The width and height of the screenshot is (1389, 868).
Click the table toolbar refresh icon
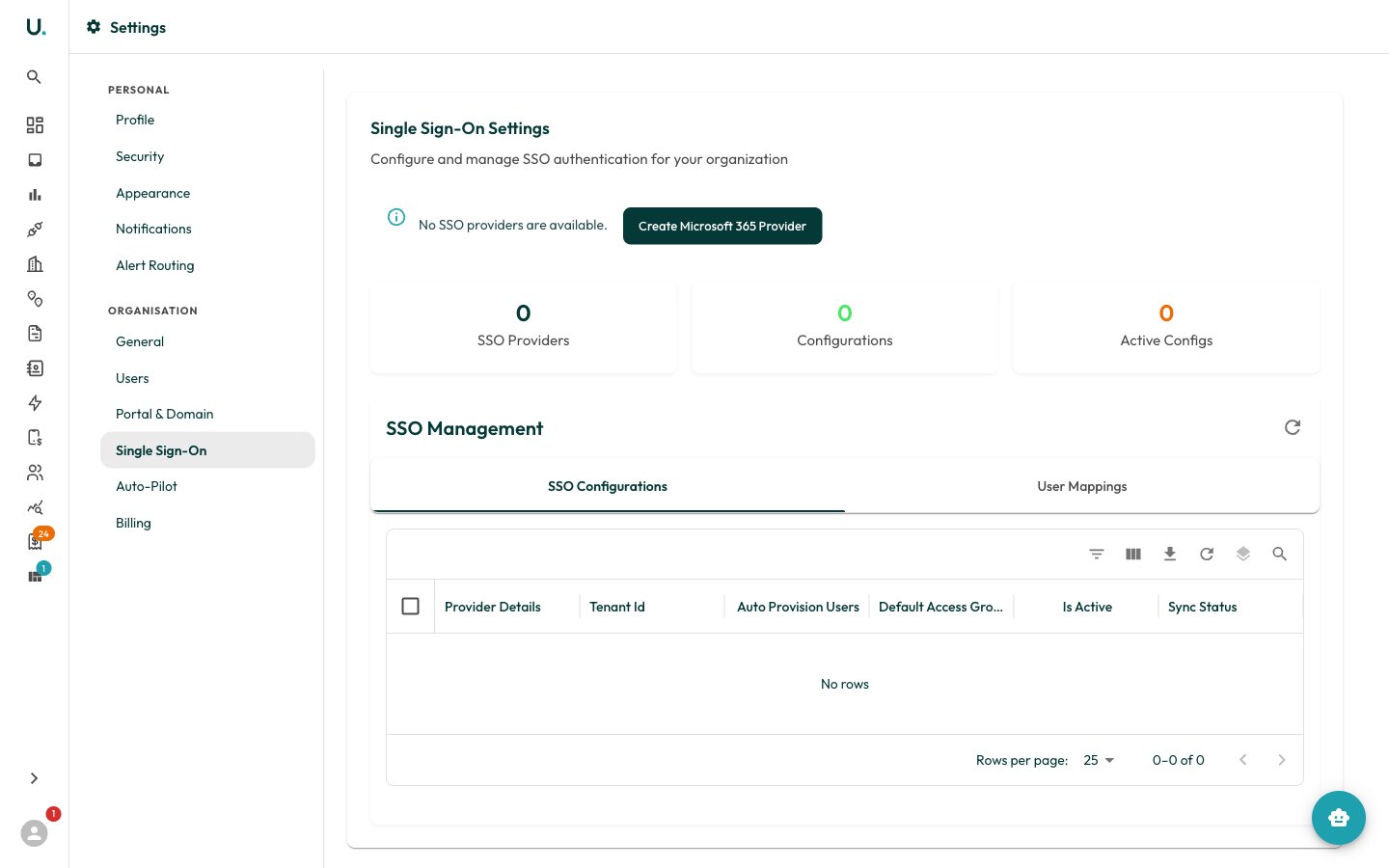[x=1207, y=554]
